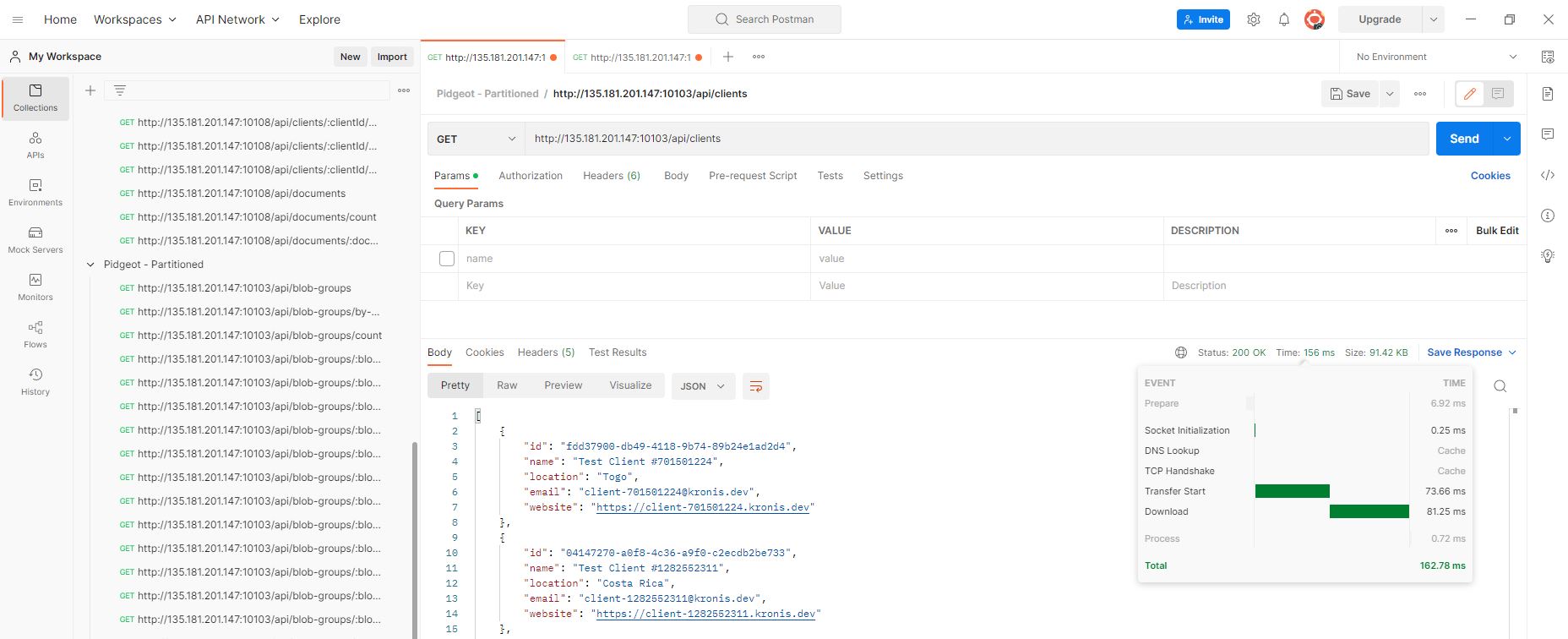Add a new request tab

[x=728, y=57]
